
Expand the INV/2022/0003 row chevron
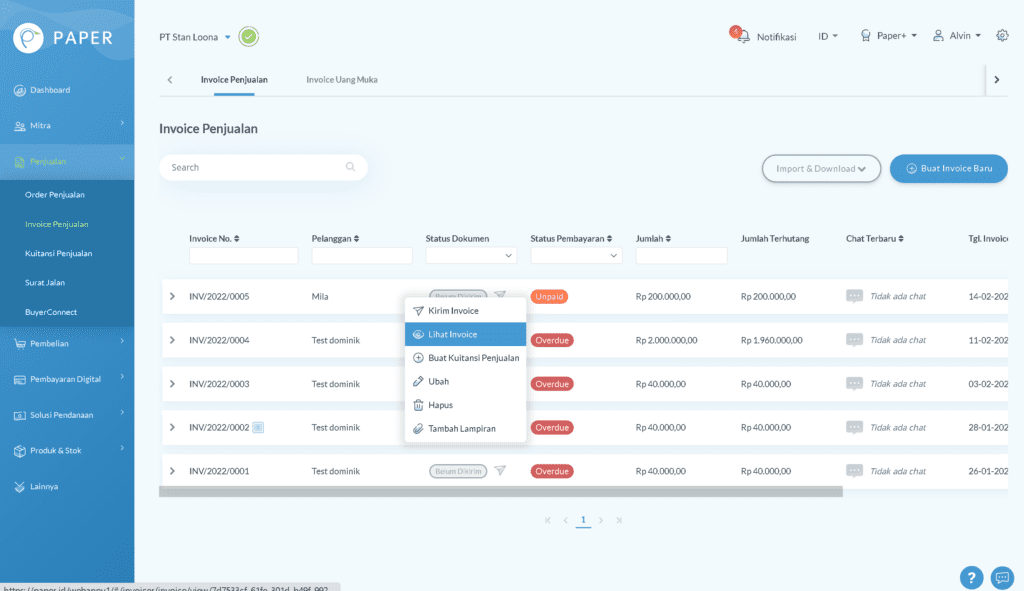172,383
